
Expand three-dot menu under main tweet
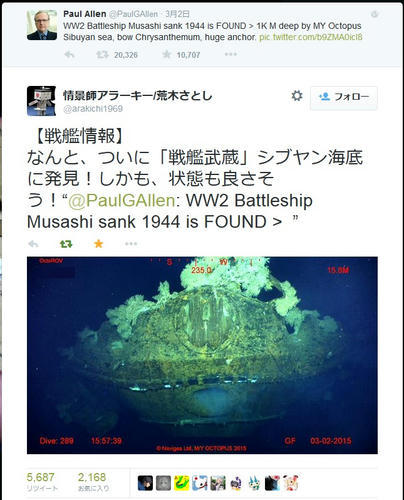(x=131, y=244)
